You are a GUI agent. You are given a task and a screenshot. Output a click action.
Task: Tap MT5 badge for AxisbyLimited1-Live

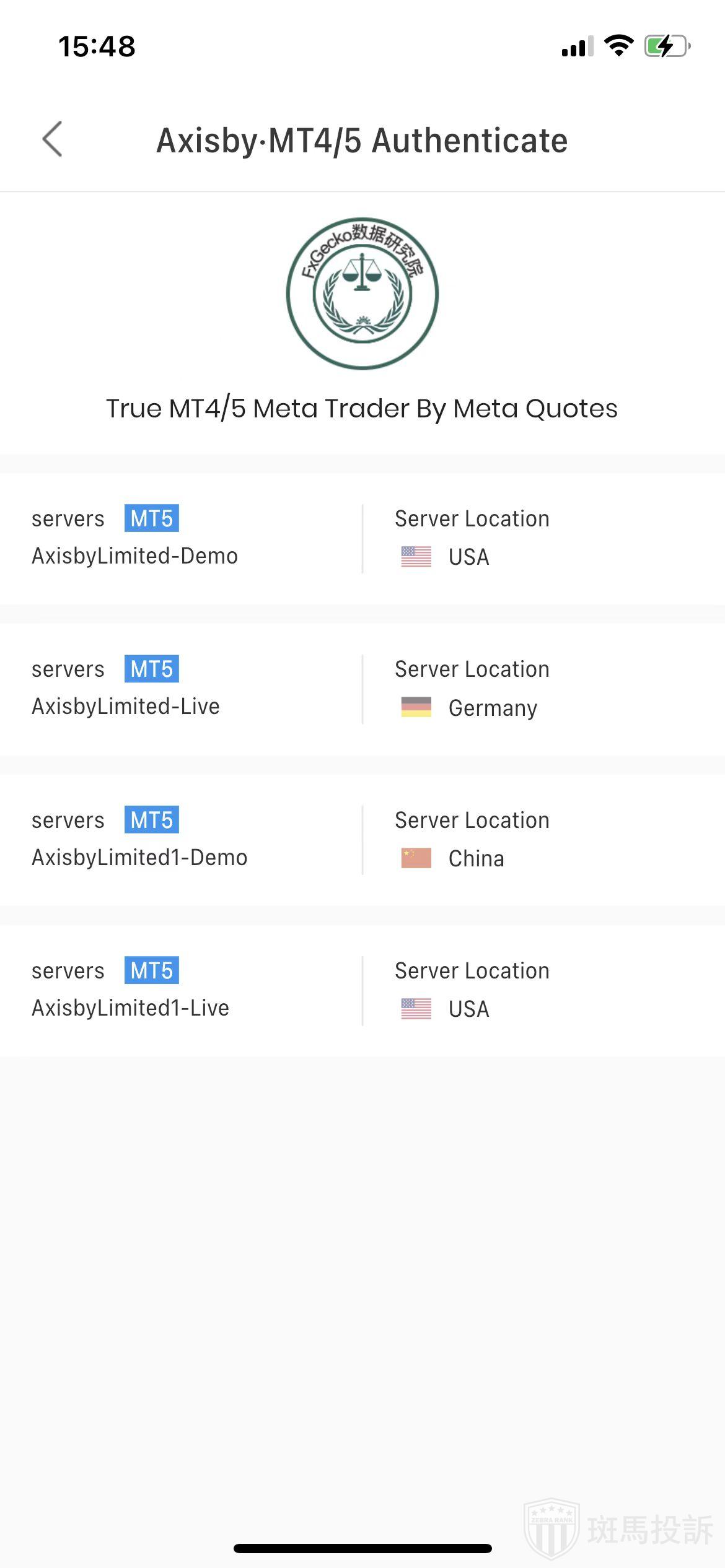click(152, 970)
